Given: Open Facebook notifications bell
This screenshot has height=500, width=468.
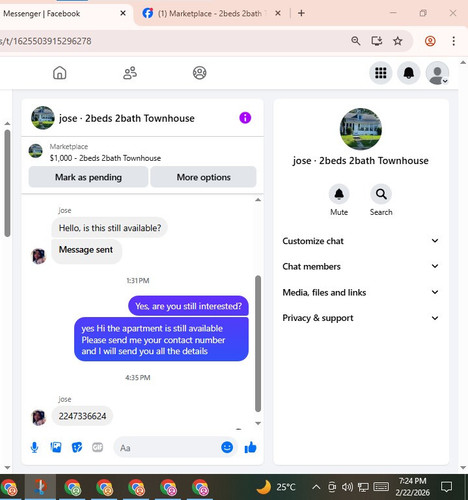Looking at the screenshot, I should point(409,73).
